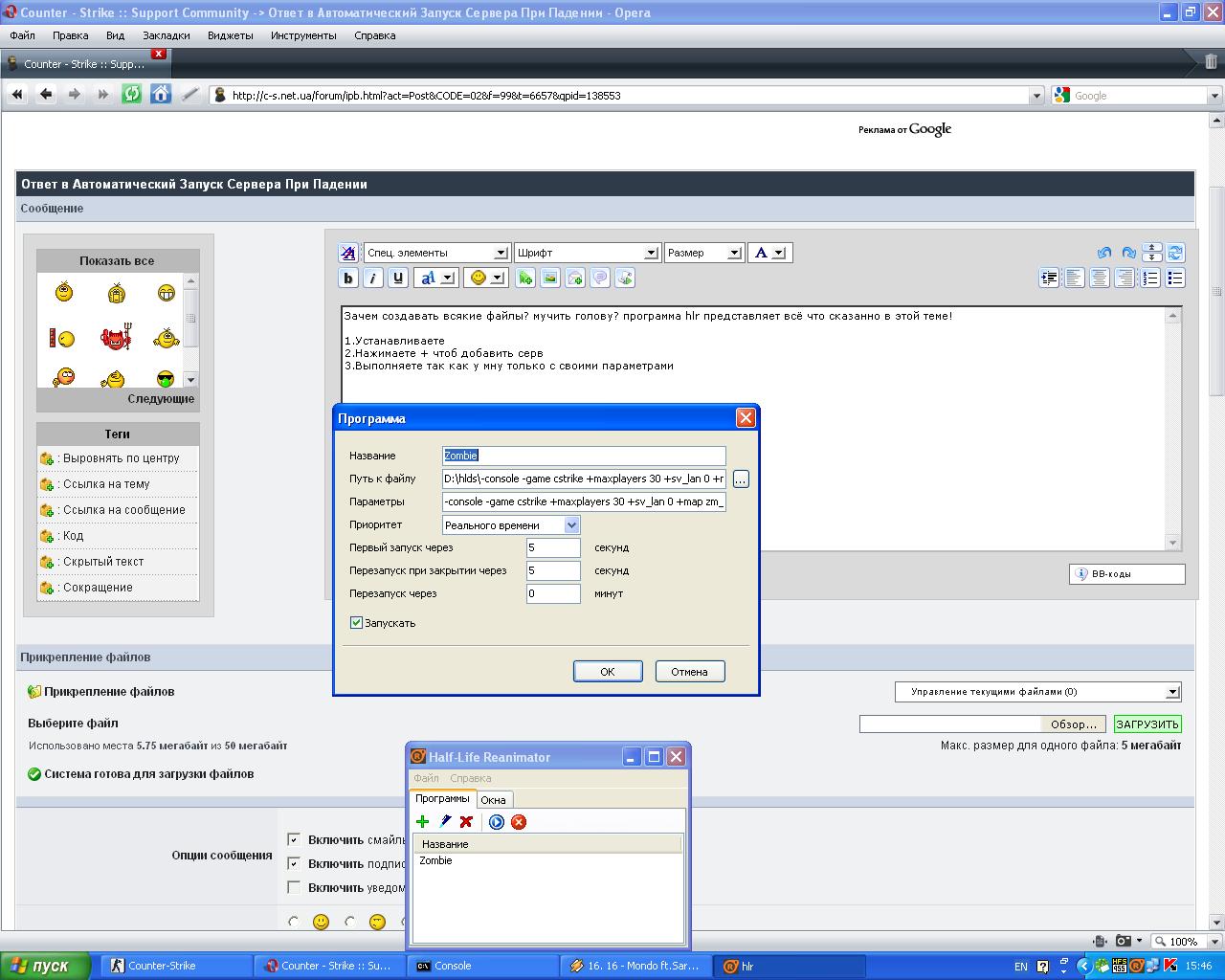Open the Закладки menu in Opera

pos(167,35)
